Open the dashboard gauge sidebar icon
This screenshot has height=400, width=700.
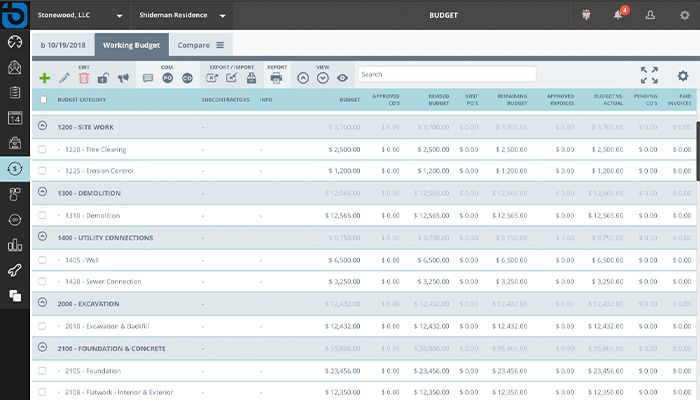tap(15, 42)
